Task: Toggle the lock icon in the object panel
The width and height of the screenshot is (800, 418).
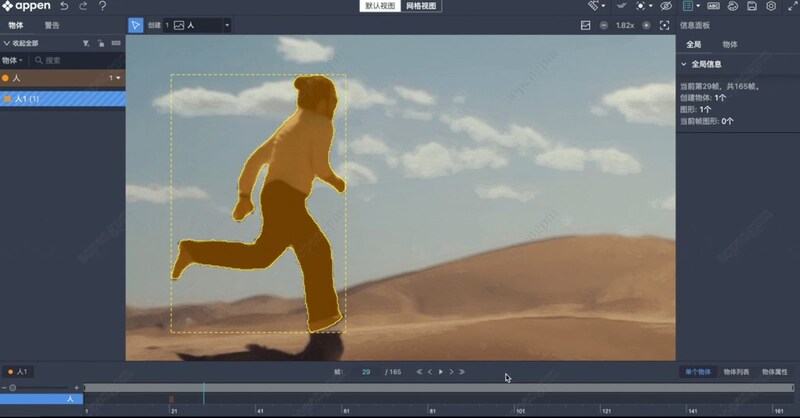Action: click(x=101, y=44)
